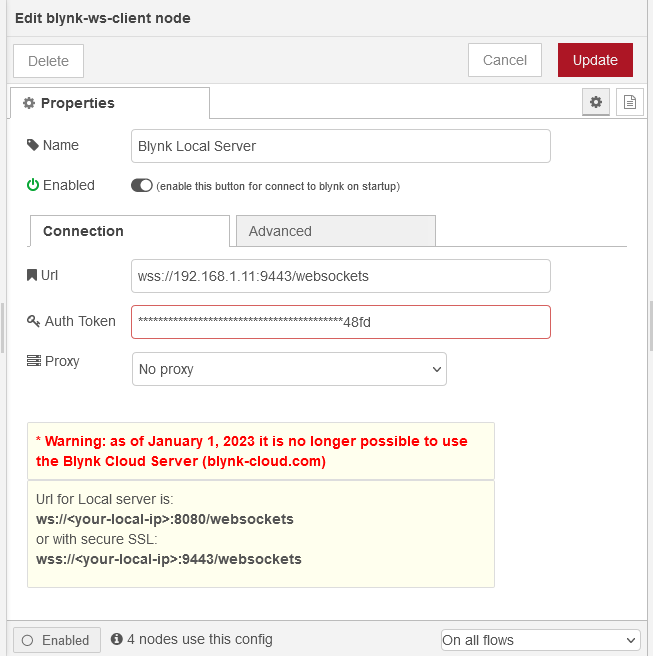
Task: Focus the Url input field
Action: tap(341, 276)
